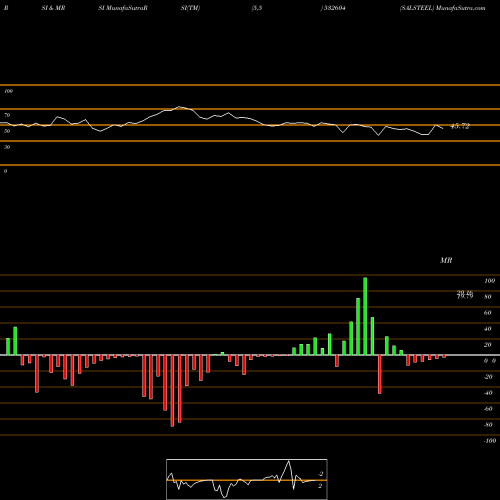Click the MR axis label -40
Image resolution: width=500 pixels, height=500 pixels.
click(488, 393)
